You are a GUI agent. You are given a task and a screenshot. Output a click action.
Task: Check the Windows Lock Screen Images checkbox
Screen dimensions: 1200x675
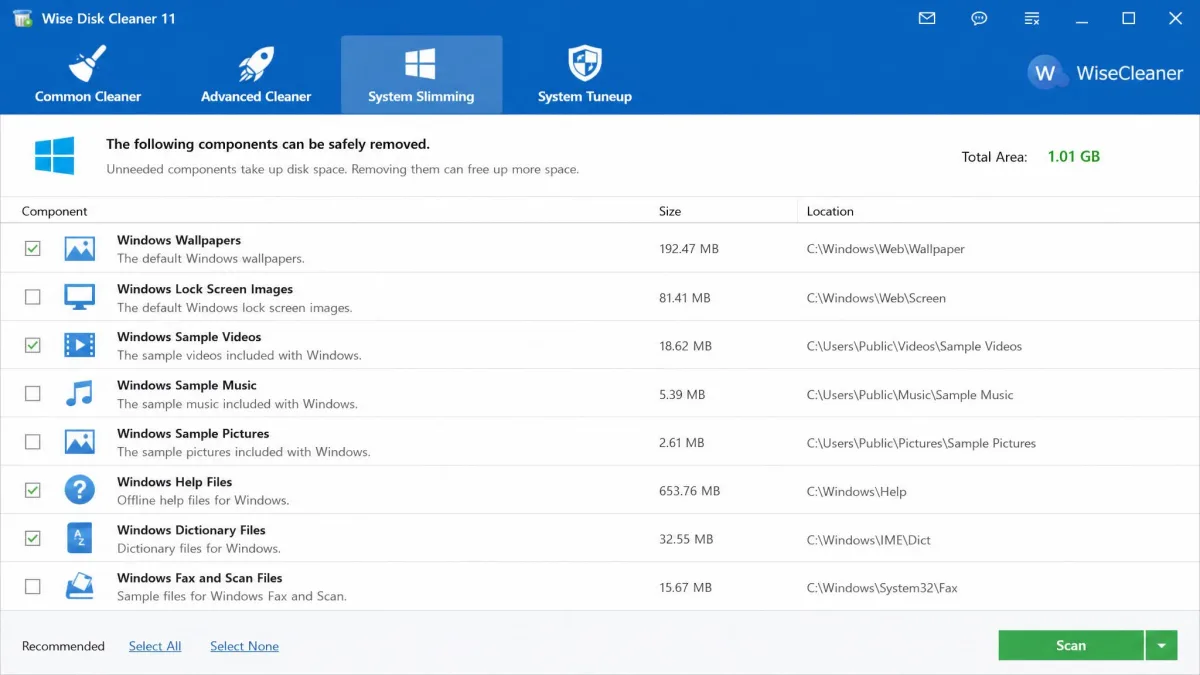(x=33, y=297)
